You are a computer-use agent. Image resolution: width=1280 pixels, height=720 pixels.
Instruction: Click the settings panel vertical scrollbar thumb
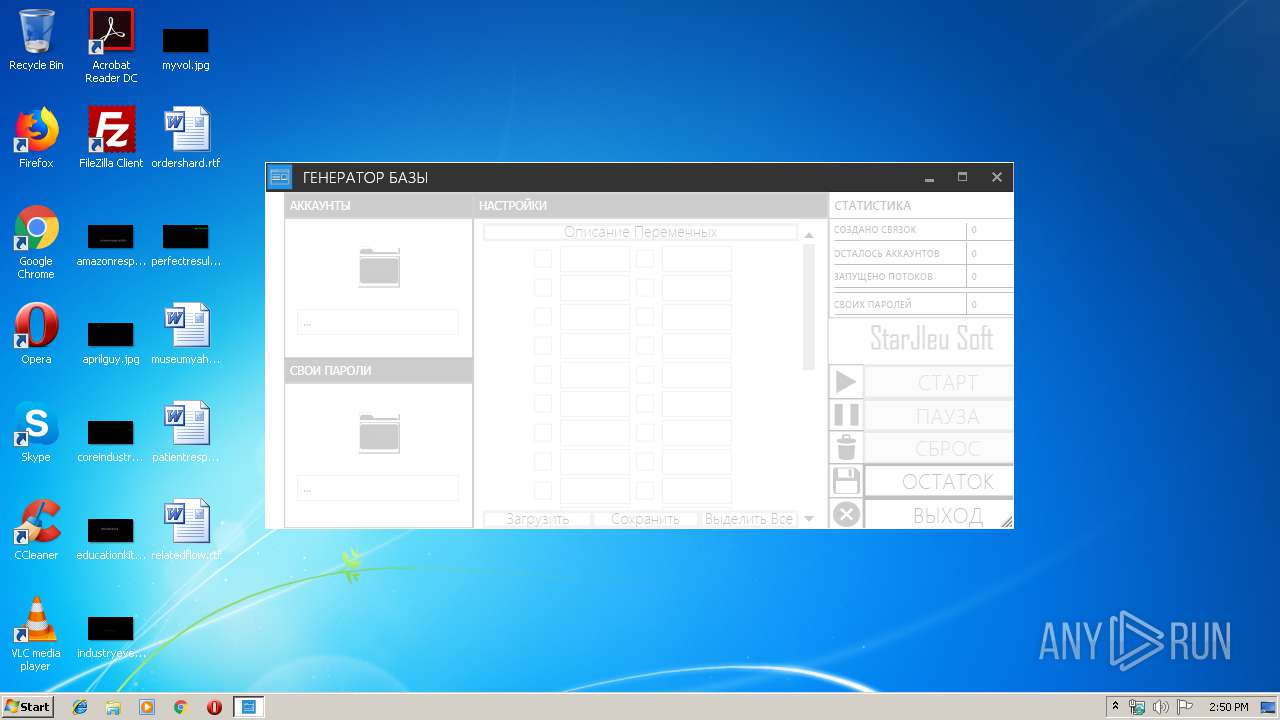coord(809,307)
